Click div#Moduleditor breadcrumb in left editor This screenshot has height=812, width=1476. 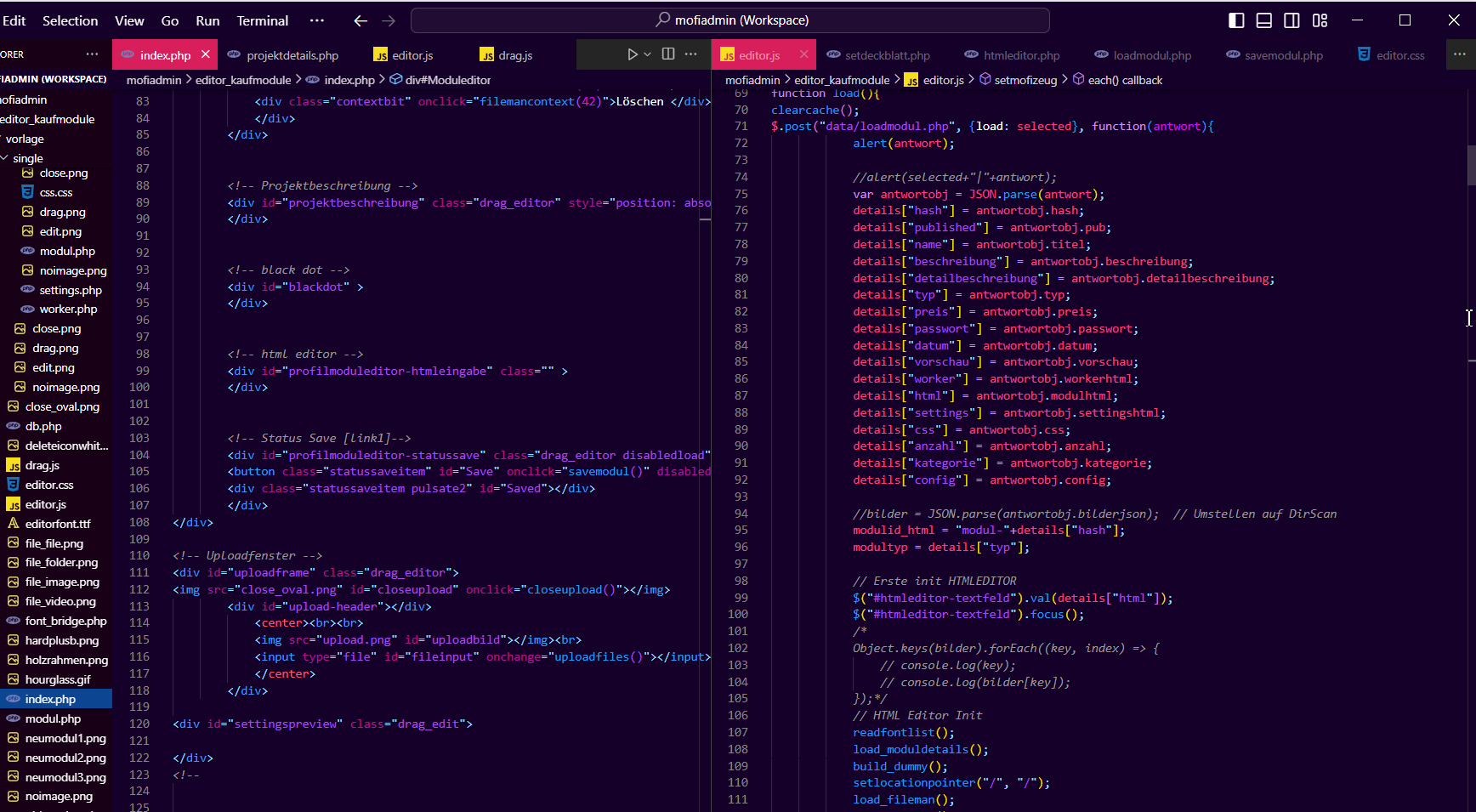click(448, 80)
